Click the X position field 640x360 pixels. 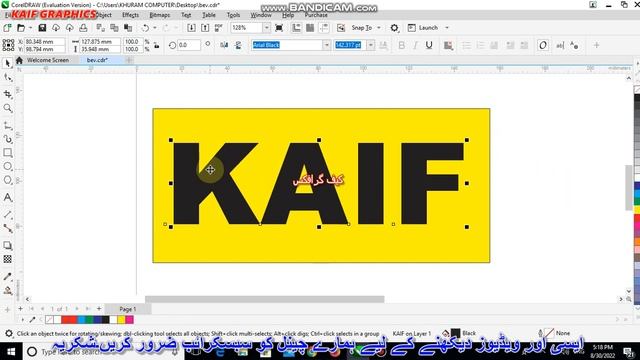point(44,42)
